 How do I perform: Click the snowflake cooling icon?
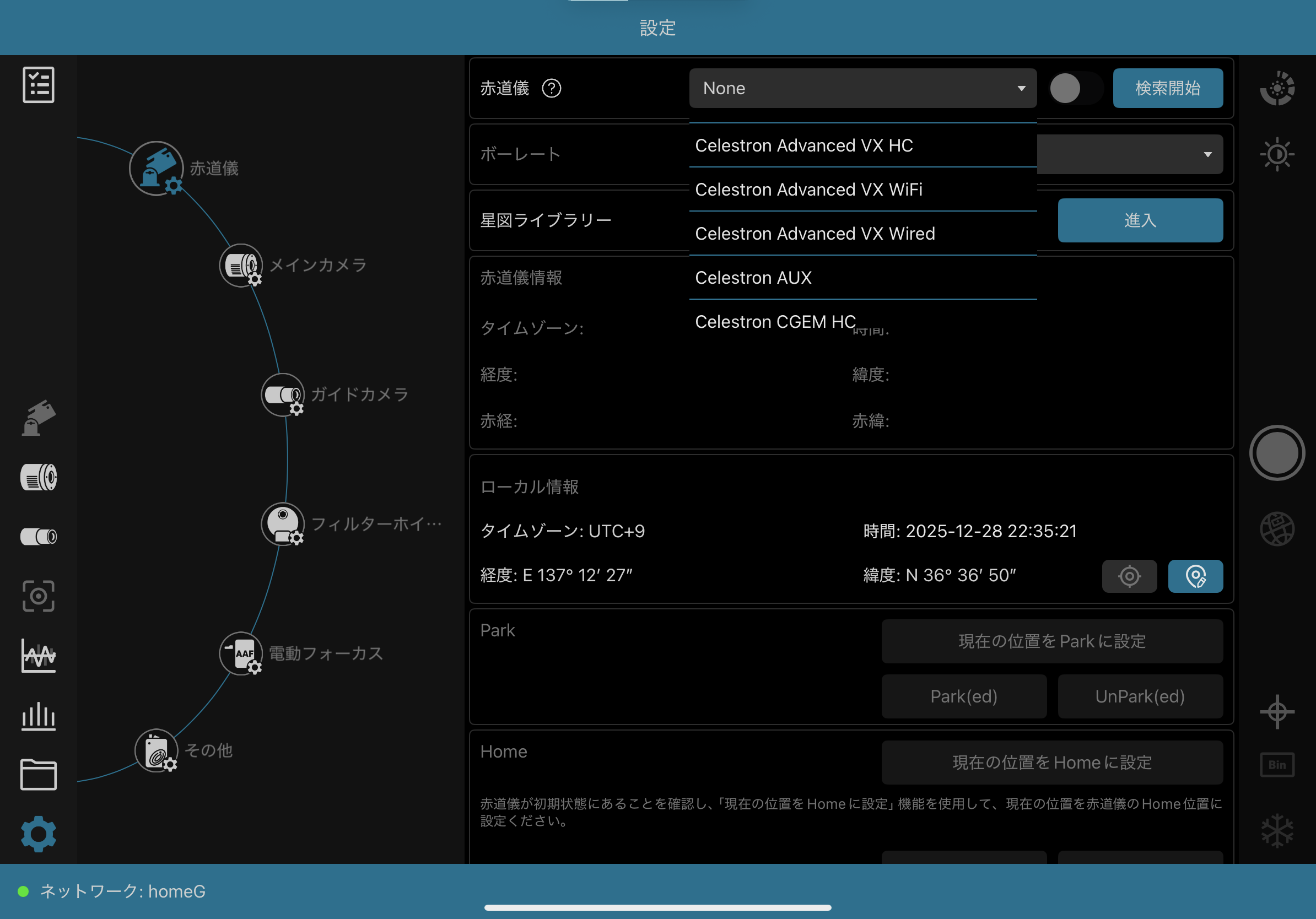1277,830
